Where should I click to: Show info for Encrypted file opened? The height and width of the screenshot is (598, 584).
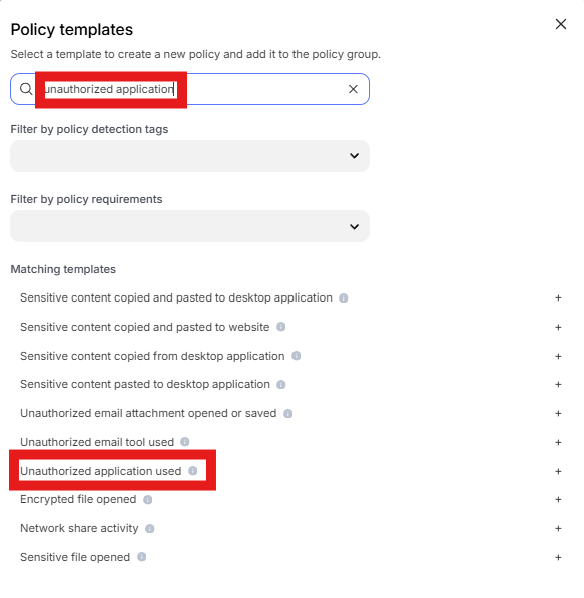(x=148, y=500)
